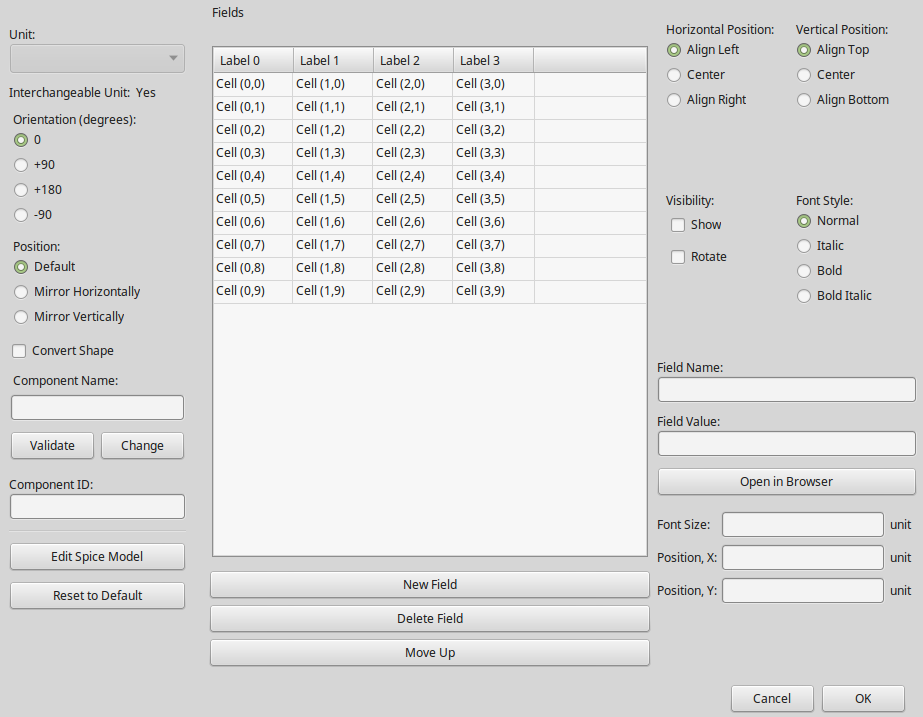923x717 pixels.
Task: Open the Unit dropdown
Action: (x=97, y=59)
